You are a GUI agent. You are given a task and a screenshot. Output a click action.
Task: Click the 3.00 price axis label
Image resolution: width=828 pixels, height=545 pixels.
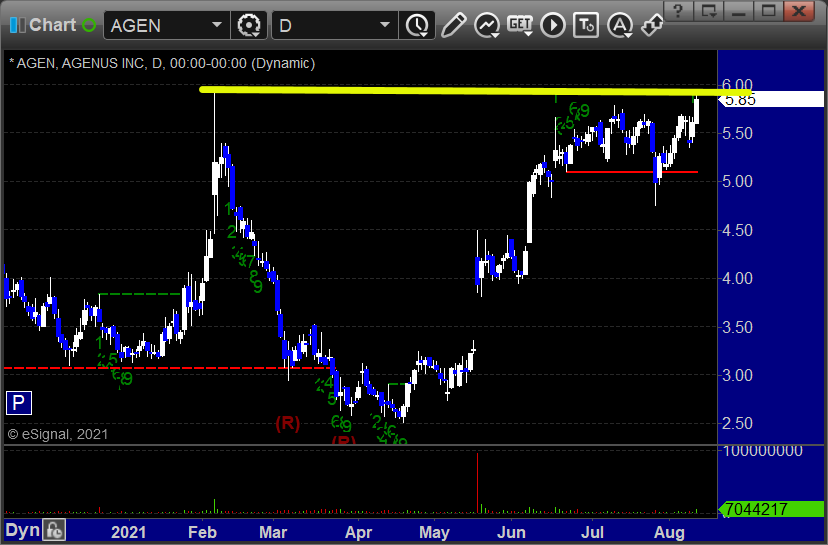(737, 375)
